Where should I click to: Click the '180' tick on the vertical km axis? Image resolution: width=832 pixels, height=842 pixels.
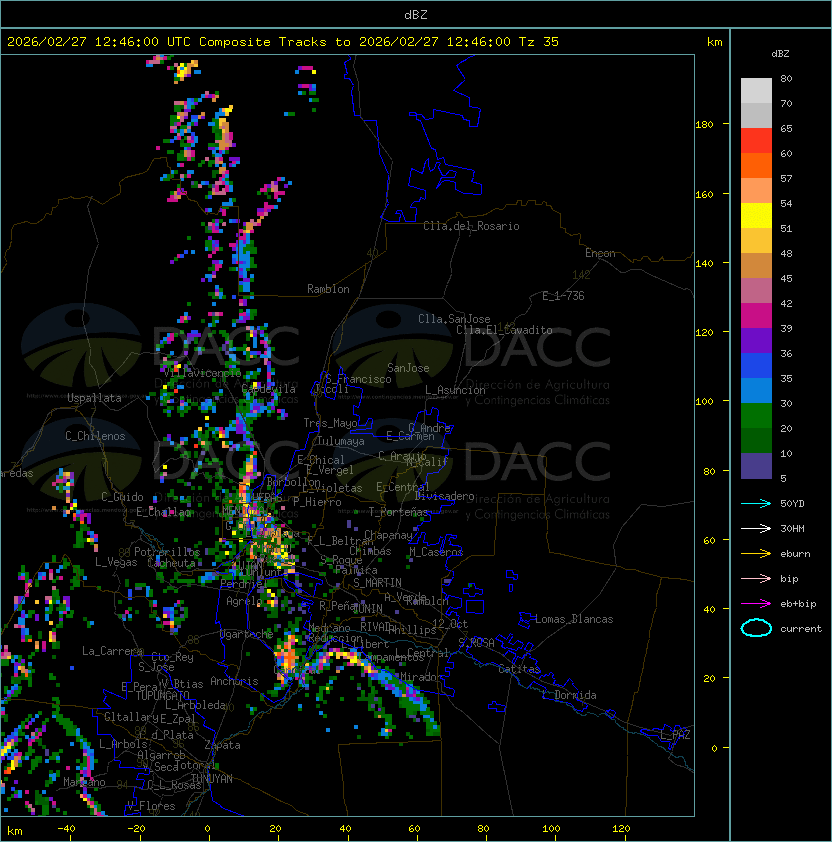pyautogui.click(x=704, y=125)
